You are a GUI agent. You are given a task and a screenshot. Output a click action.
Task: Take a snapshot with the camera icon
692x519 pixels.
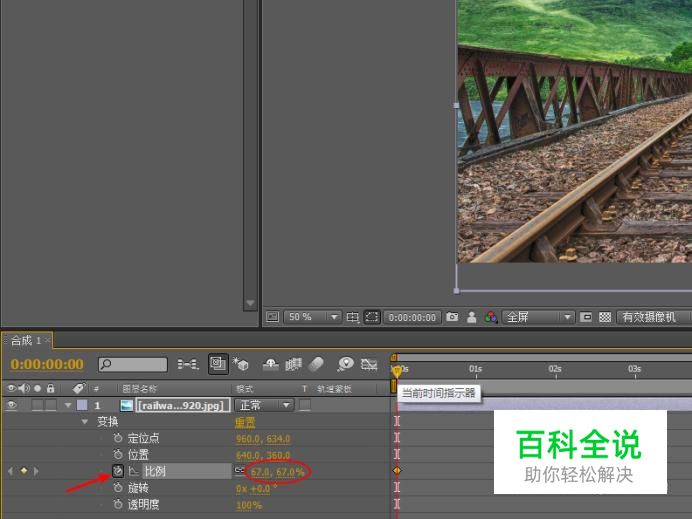[x=452, y=317]
